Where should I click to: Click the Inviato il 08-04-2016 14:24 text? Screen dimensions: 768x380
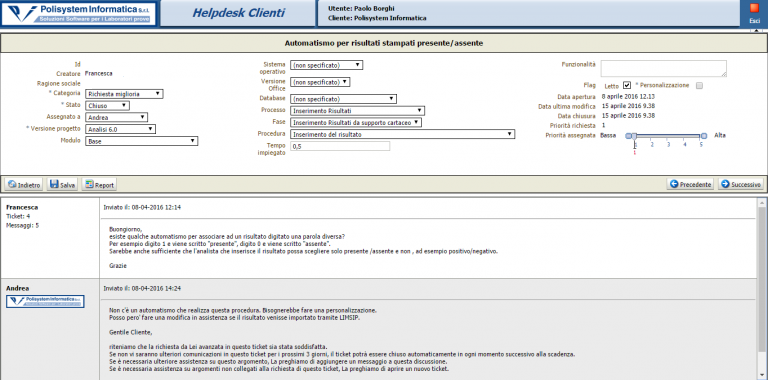[142, 288]
